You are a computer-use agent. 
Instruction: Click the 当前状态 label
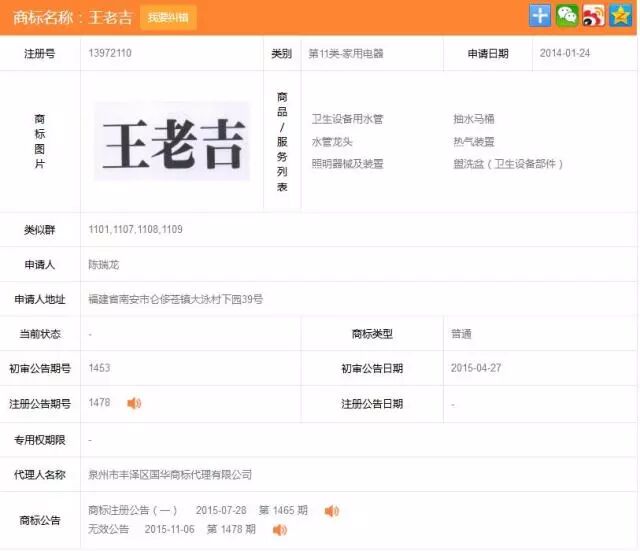point(40,334)
